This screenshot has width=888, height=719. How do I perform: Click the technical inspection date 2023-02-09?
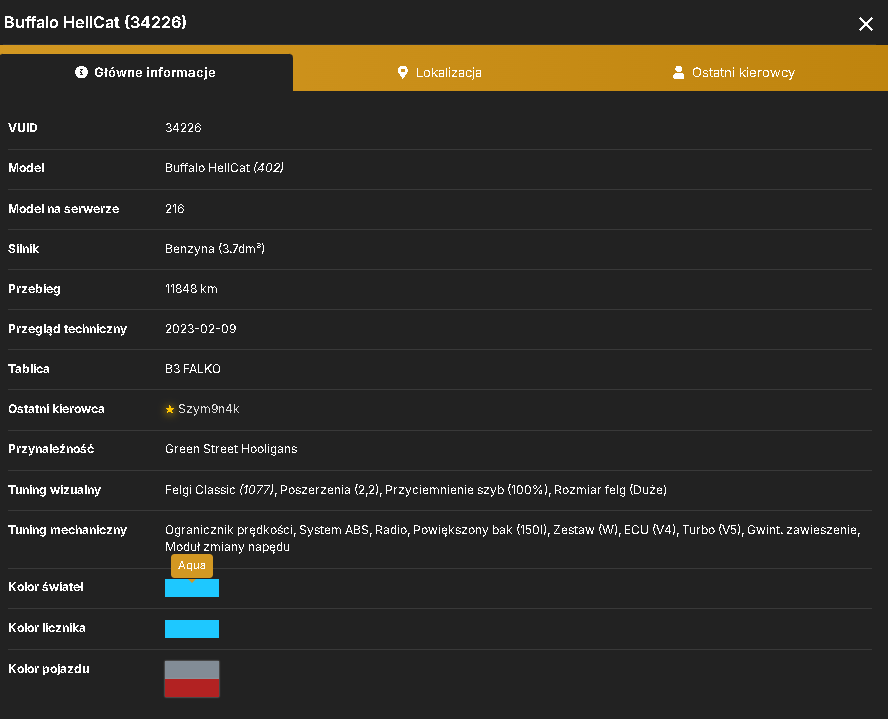coord(200,329)
